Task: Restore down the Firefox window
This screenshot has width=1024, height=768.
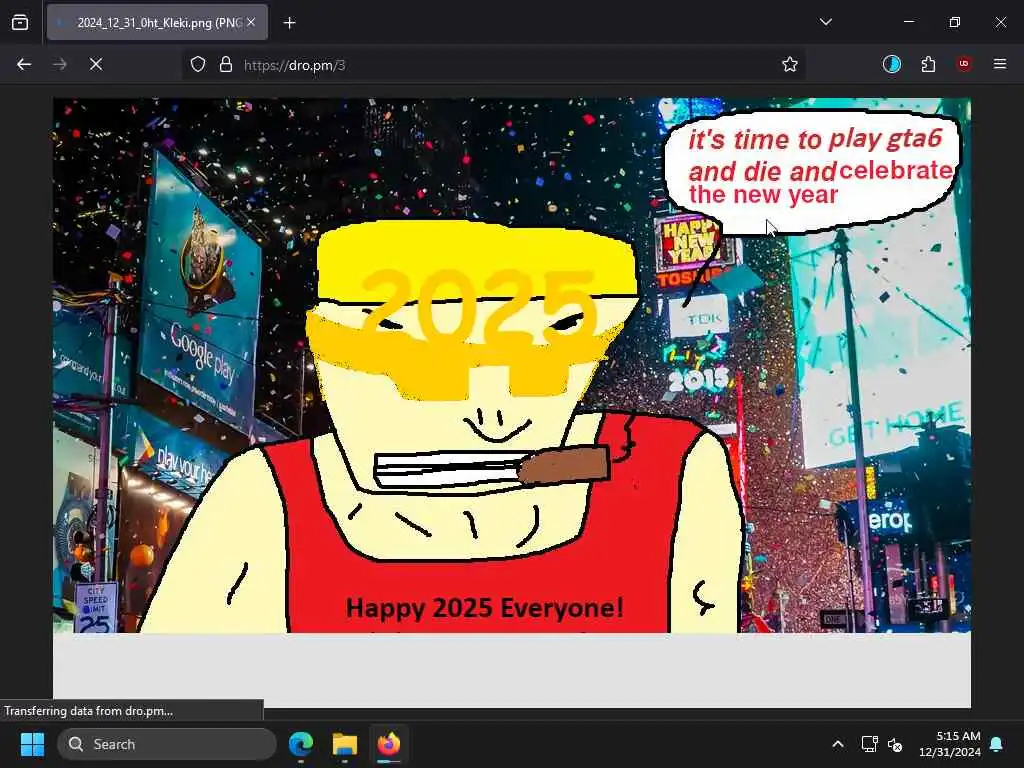Action: (954, 22)
